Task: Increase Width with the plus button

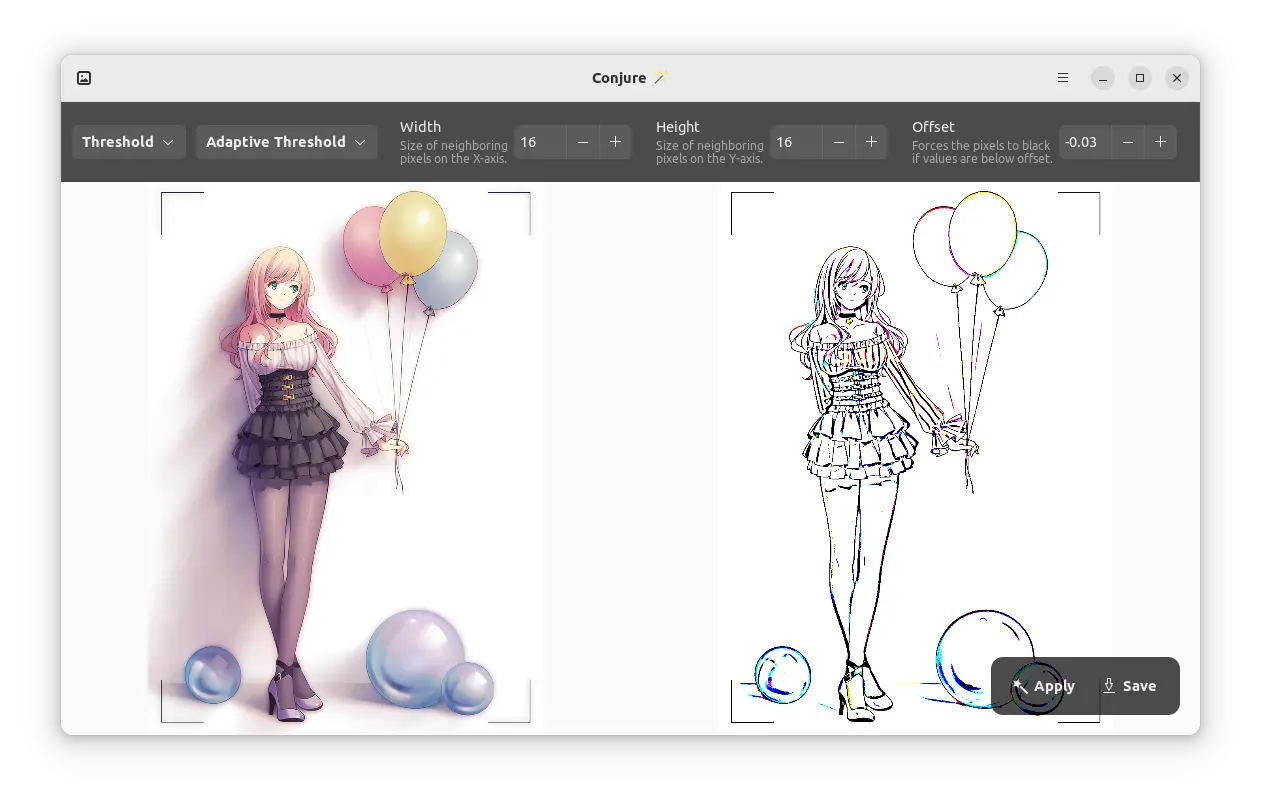Action: (615, 142)
